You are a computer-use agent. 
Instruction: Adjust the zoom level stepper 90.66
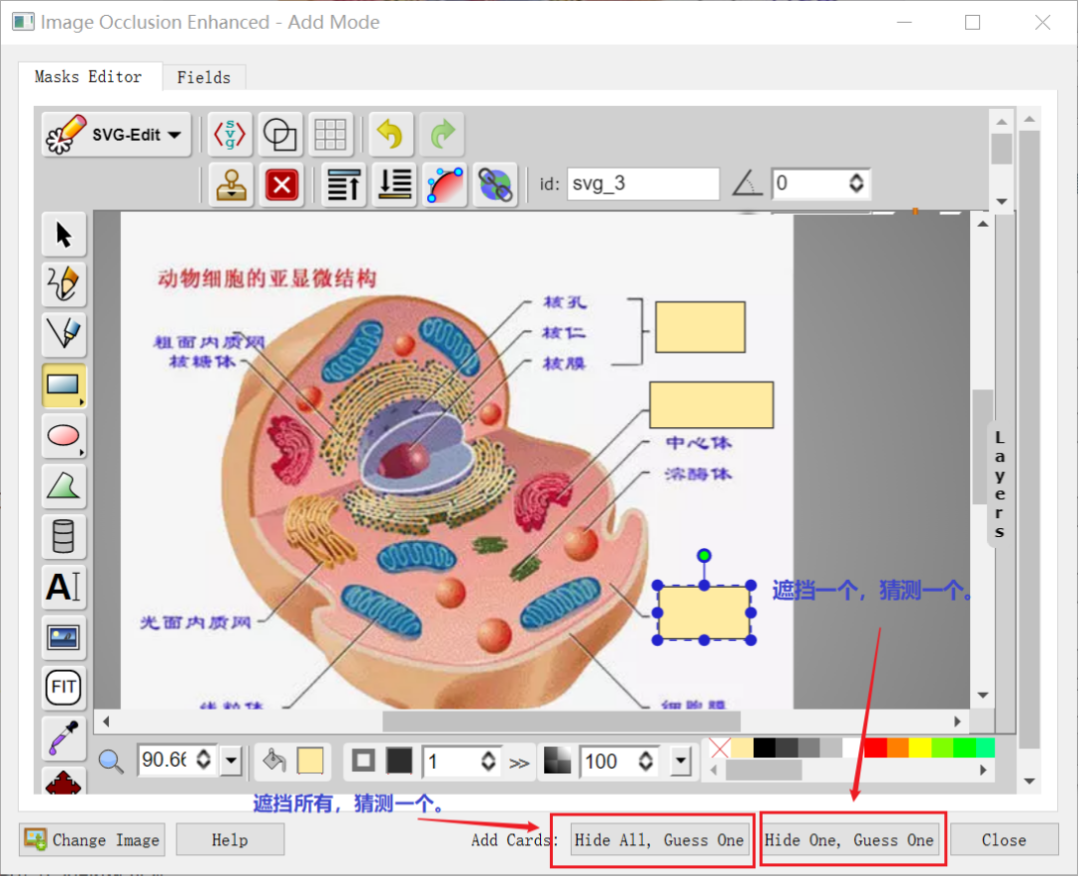point(204,760)
